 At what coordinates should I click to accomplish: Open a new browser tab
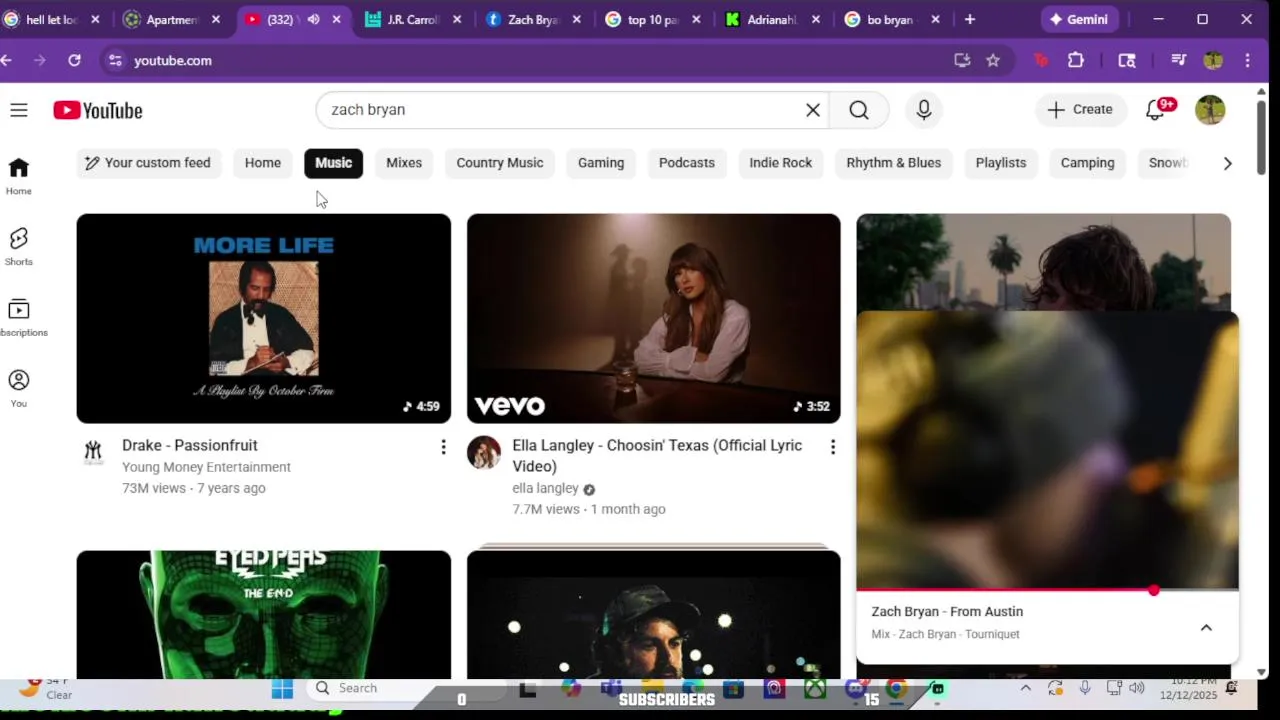pos(969,19)
